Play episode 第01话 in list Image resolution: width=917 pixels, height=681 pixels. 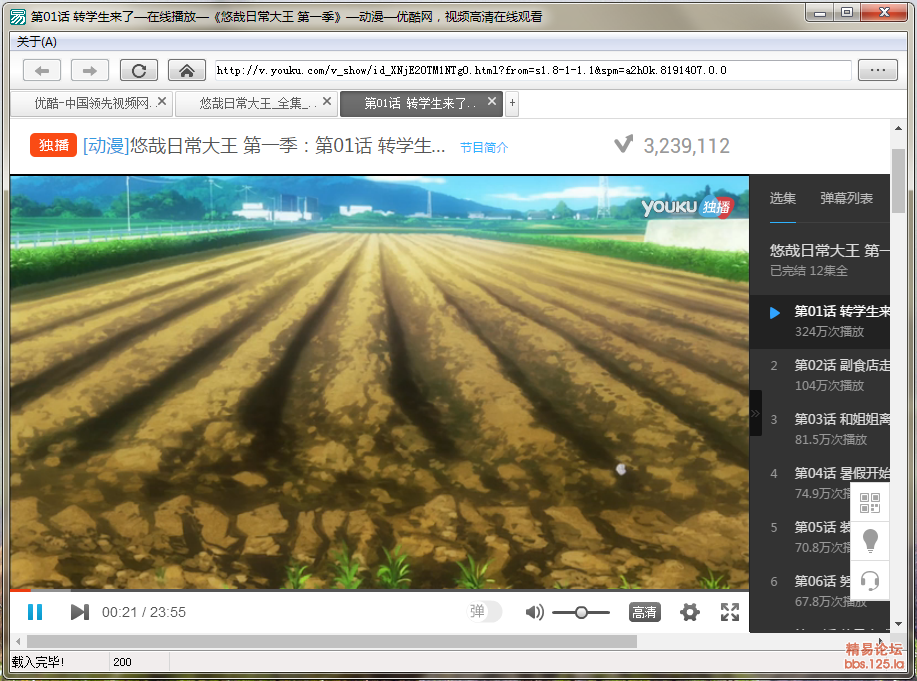(820, 321)
